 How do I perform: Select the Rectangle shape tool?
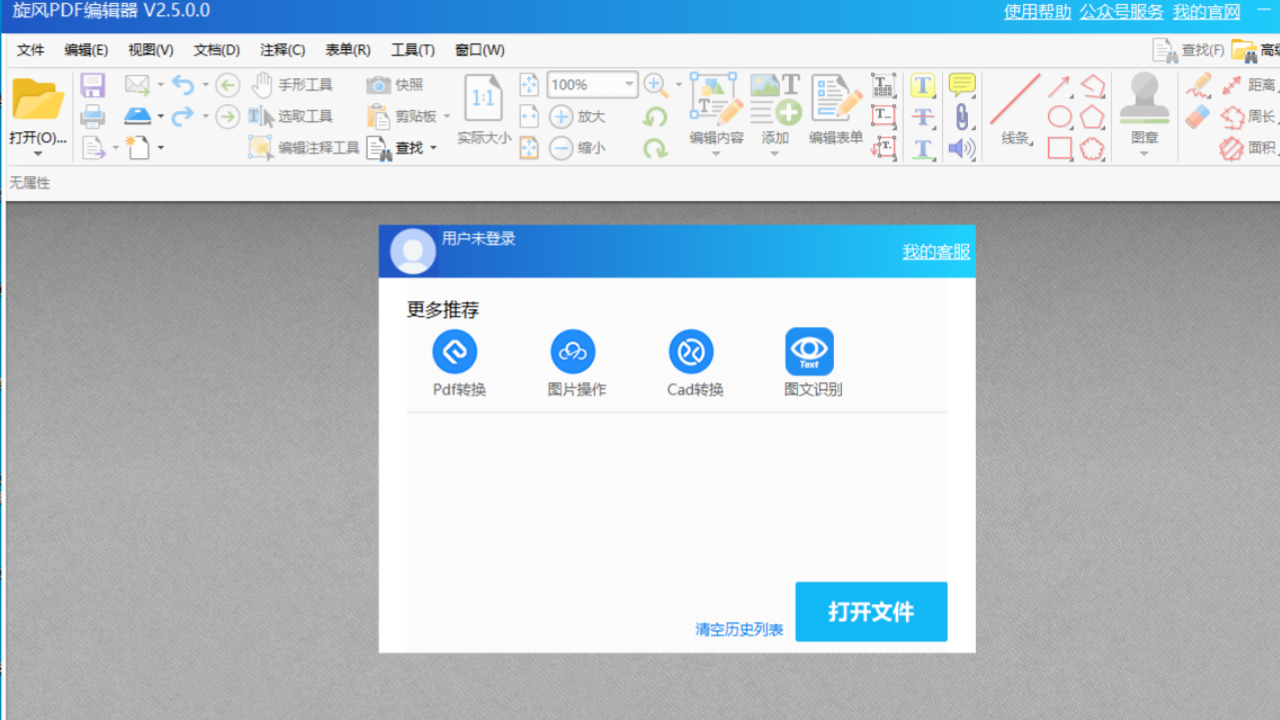[x=1060, y=149]
